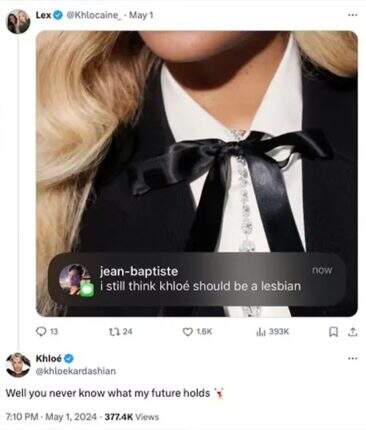Open Khloé's profile avatar

(x=18, y=365)
